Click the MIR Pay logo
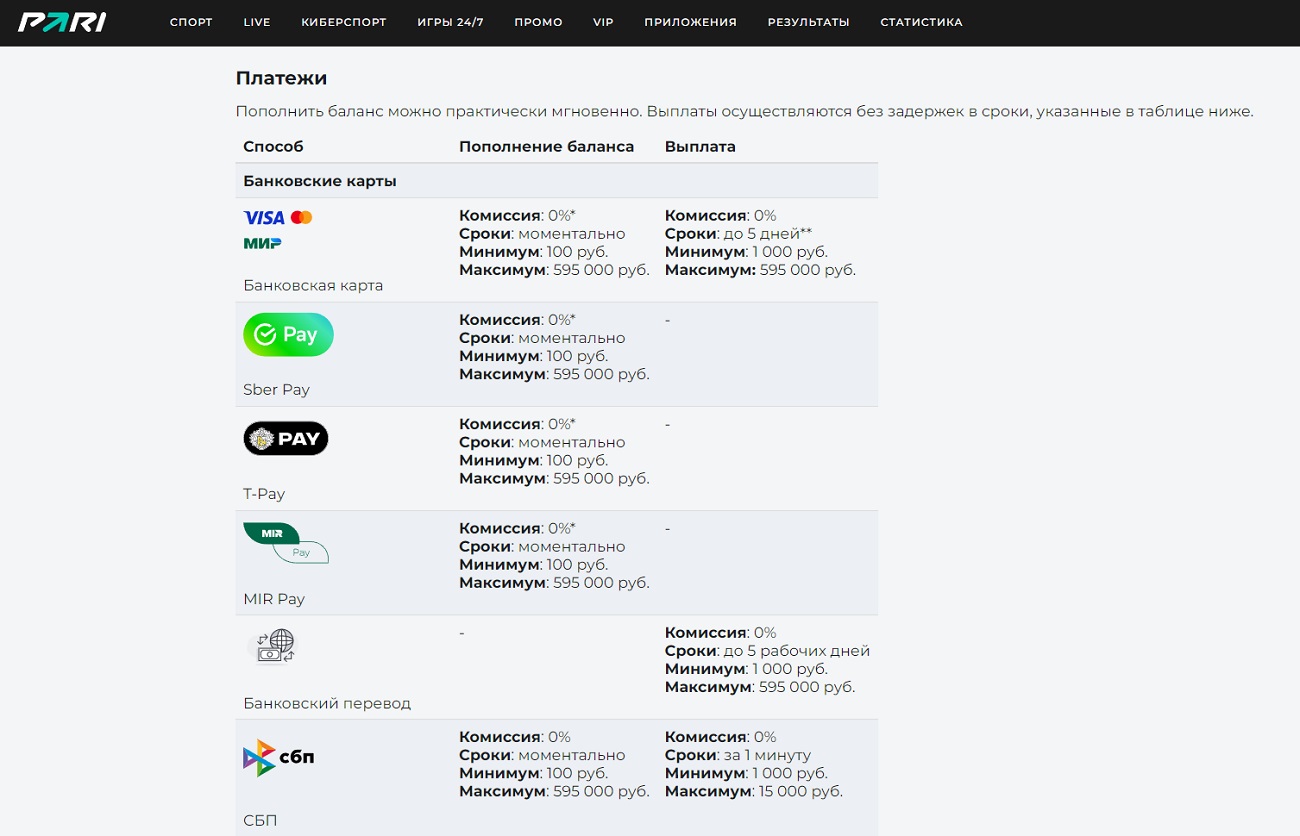The width and height of the screenshot is (1300, 836). pos(286,543)
